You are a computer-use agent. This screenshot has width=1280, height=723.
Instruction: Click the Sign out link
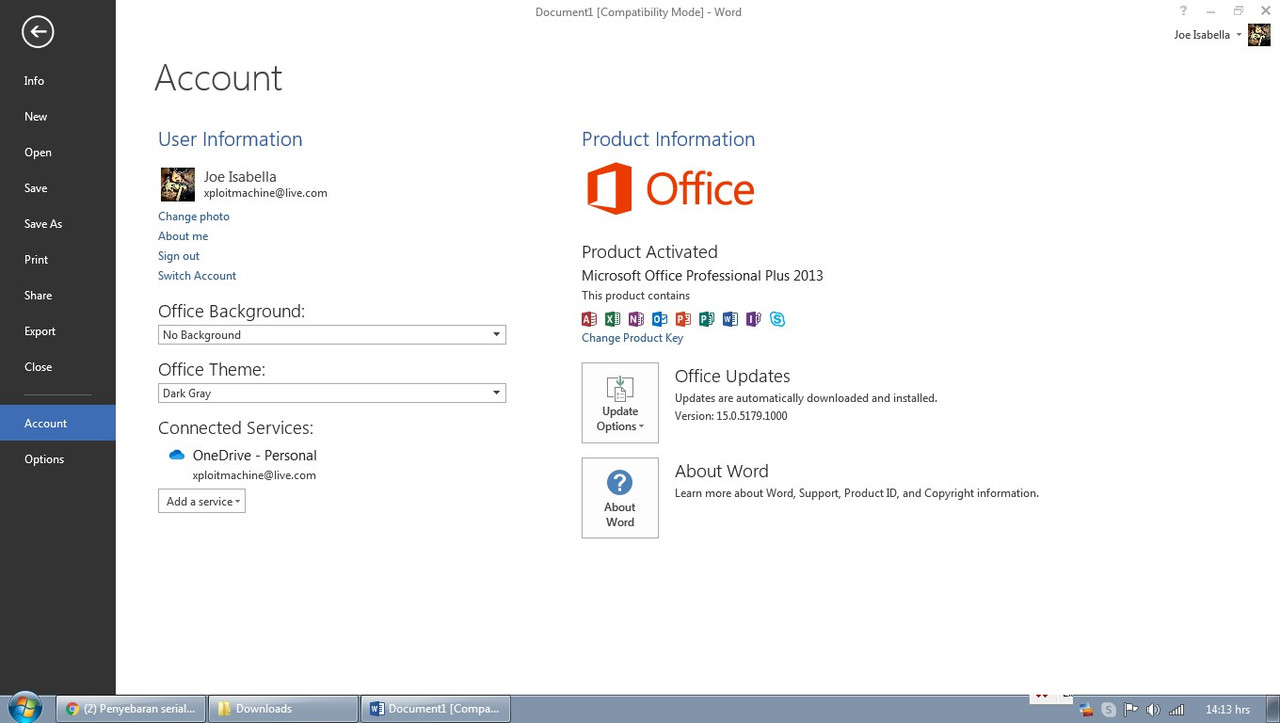point(179,256)
